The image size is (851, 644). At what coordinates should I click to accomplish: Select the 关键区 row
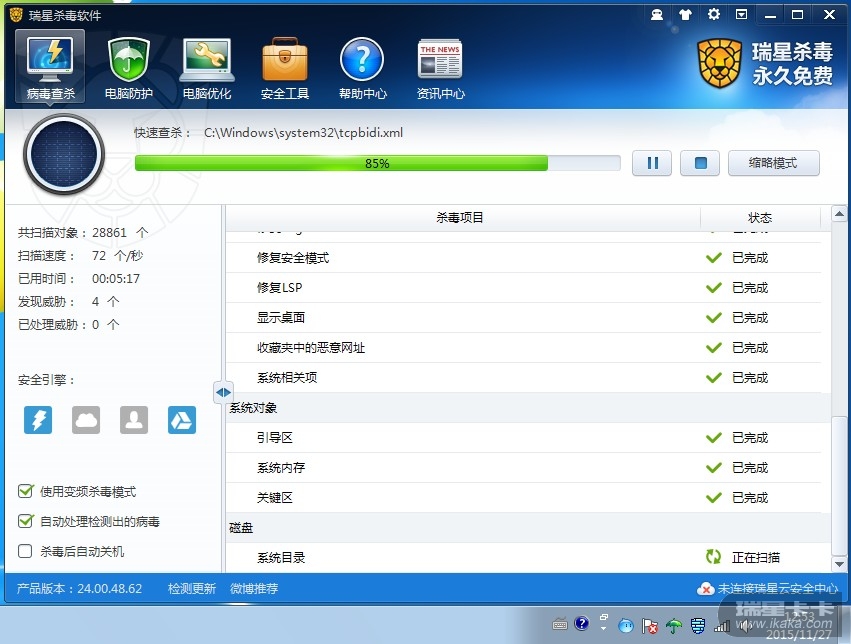524,498
